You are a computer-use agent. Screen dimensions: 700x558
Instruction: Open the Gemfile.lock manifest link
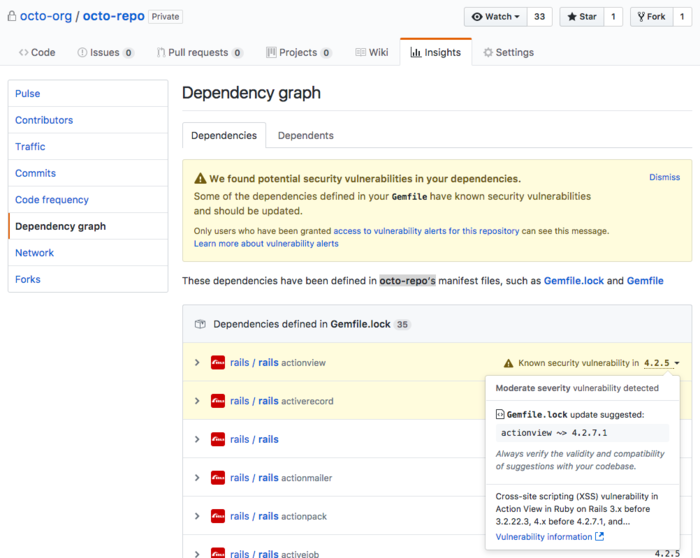[x=574, y=281]
